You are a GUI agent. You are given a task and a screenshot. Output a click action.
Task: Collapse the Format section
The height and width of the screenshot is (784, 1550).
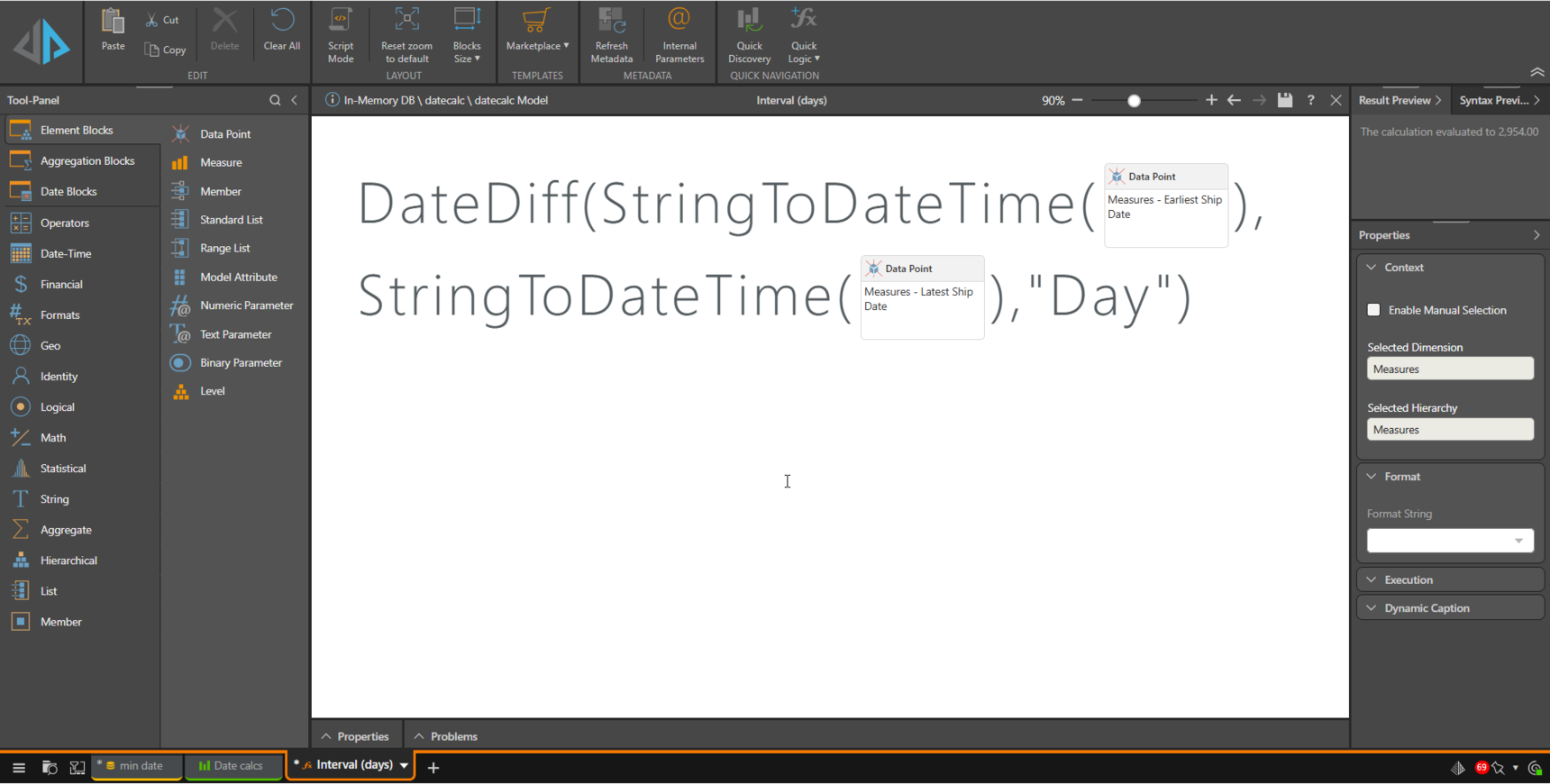pos(1372,477)
